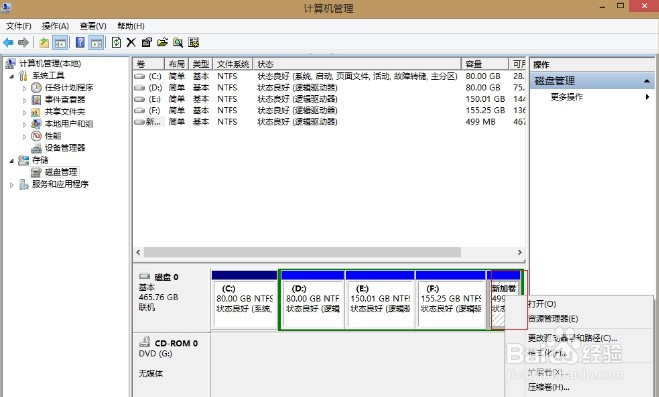Select 性能 tree item
This screenshot has width=659, height=397.
click(x=53, y=136)
